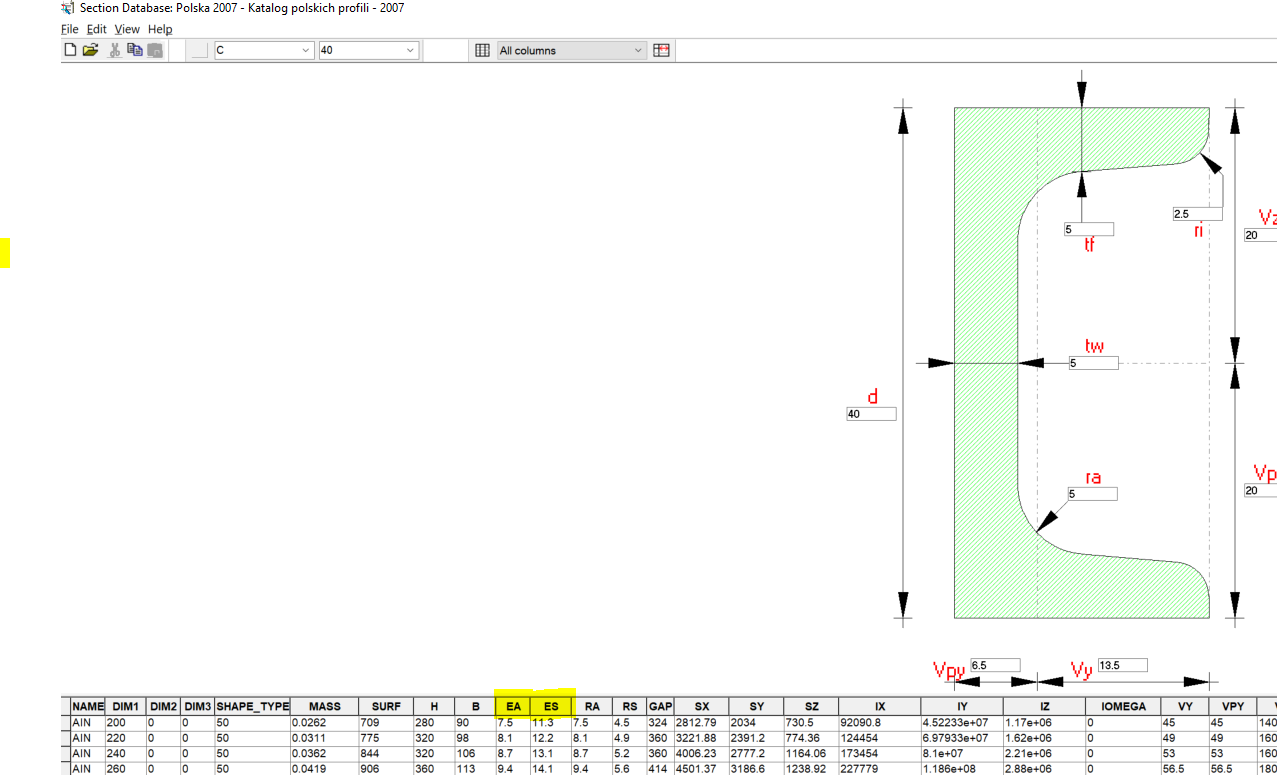The image size is (1277, 775).
Task: Click the ra radius field with 5
Action: 1092,494
